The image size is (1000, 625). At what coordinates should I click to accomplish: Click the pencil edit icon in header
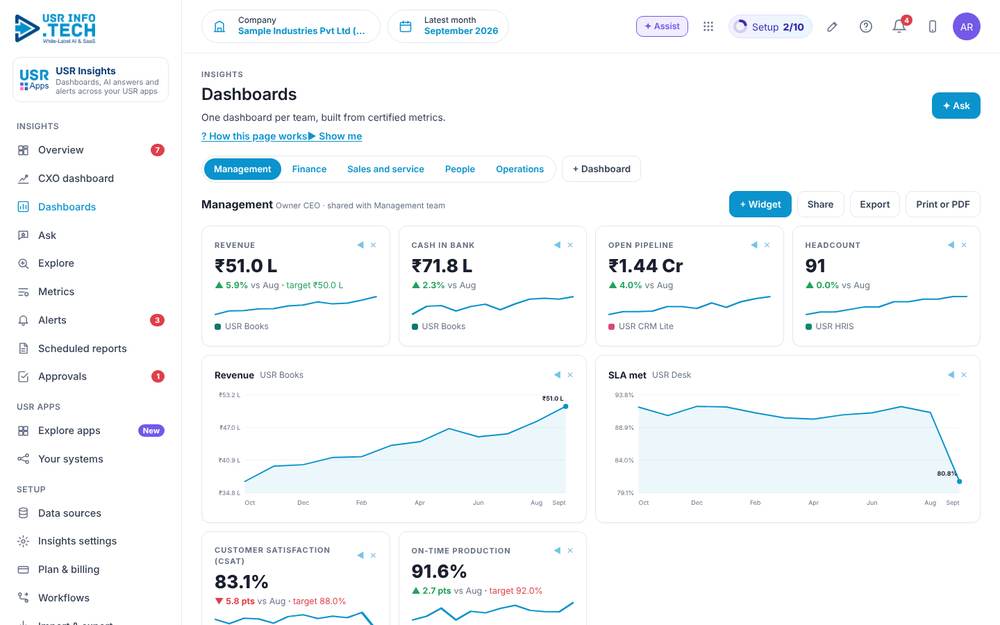coord(832,27)
